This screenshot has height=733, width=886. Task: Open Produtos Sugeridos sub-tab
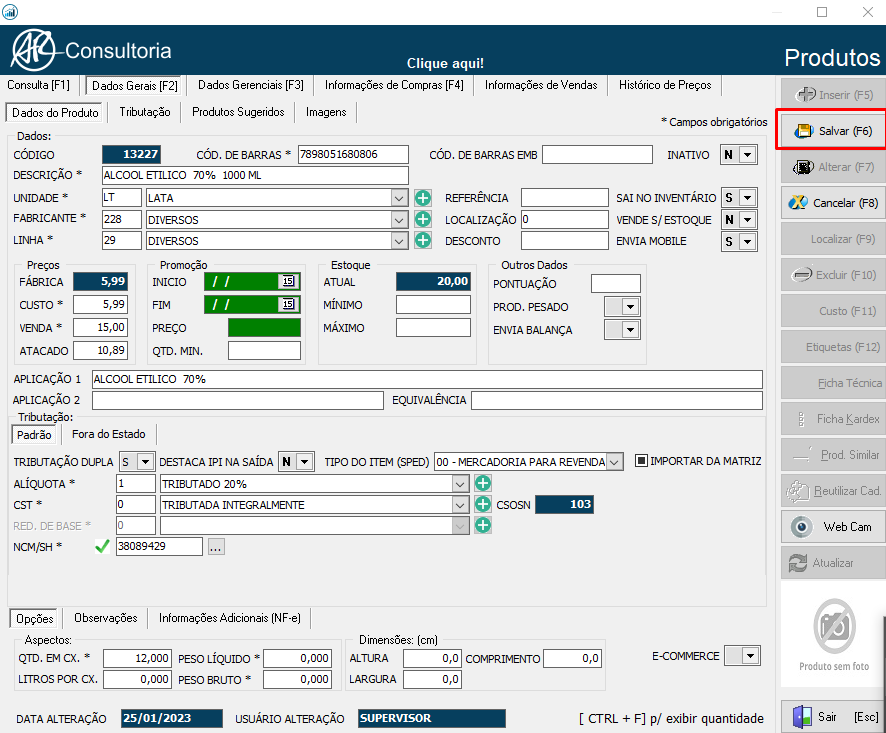[238, 112]
